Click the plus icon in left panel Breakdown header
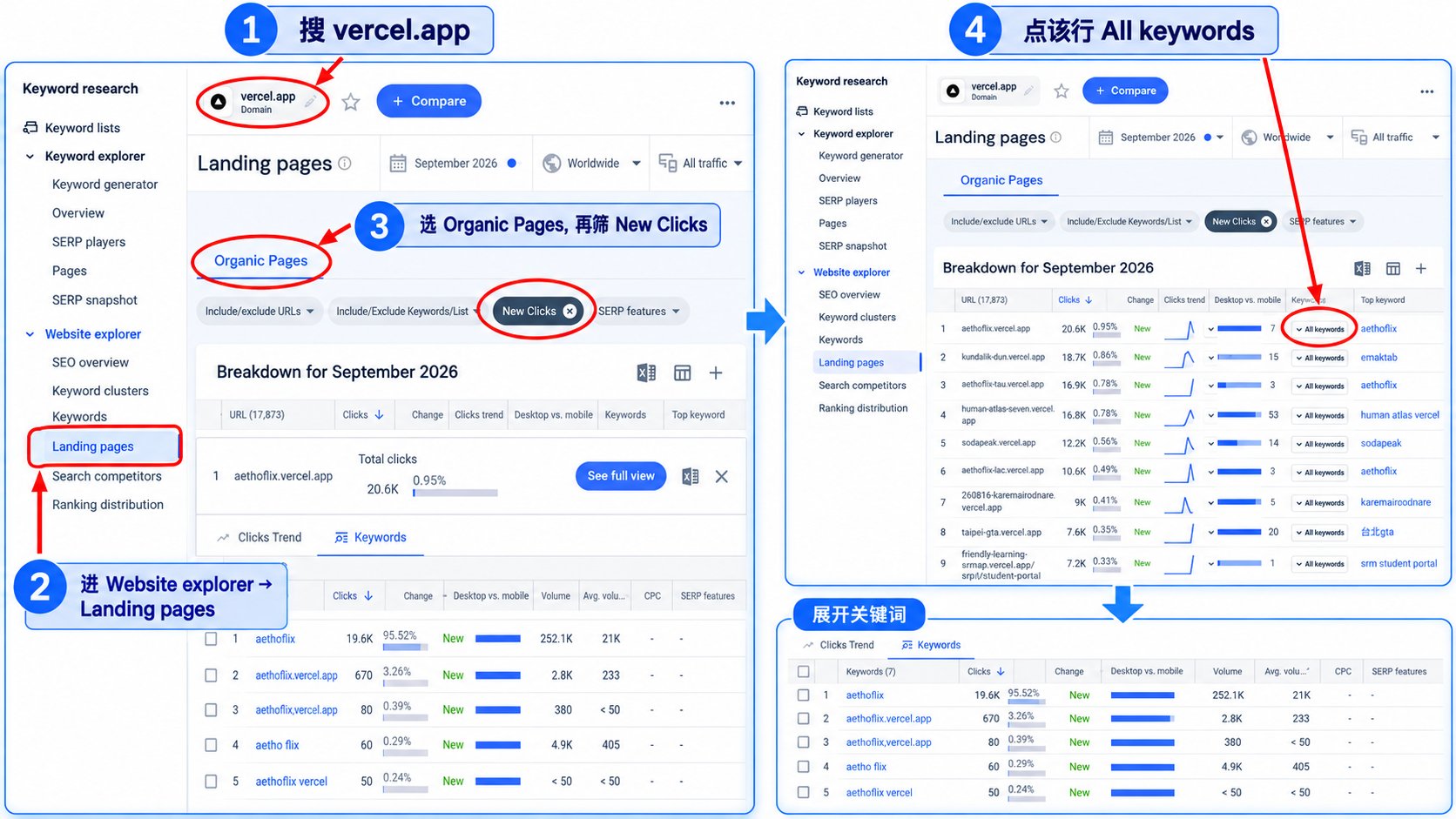The image size is (1456, 819). (716, 373)
